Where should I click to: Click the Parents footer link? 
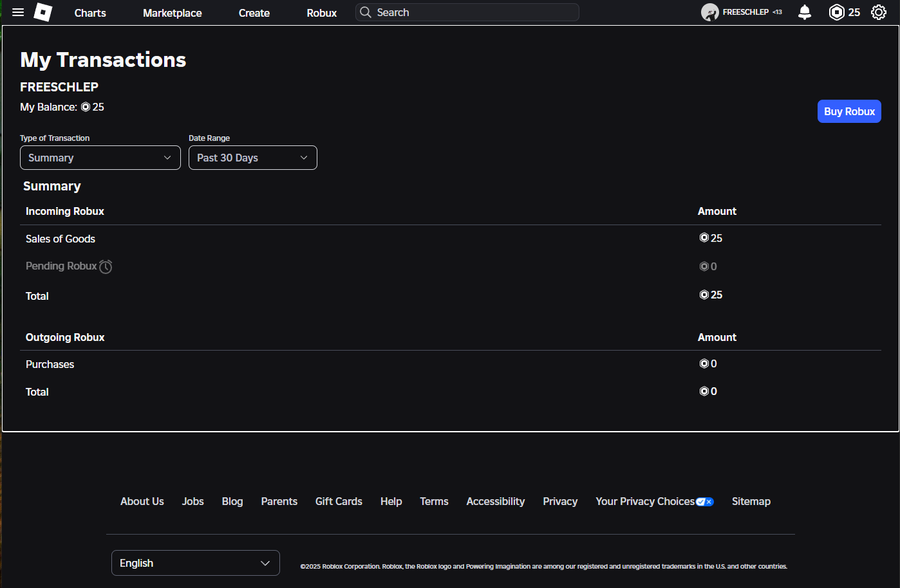(x=279, y=501)
